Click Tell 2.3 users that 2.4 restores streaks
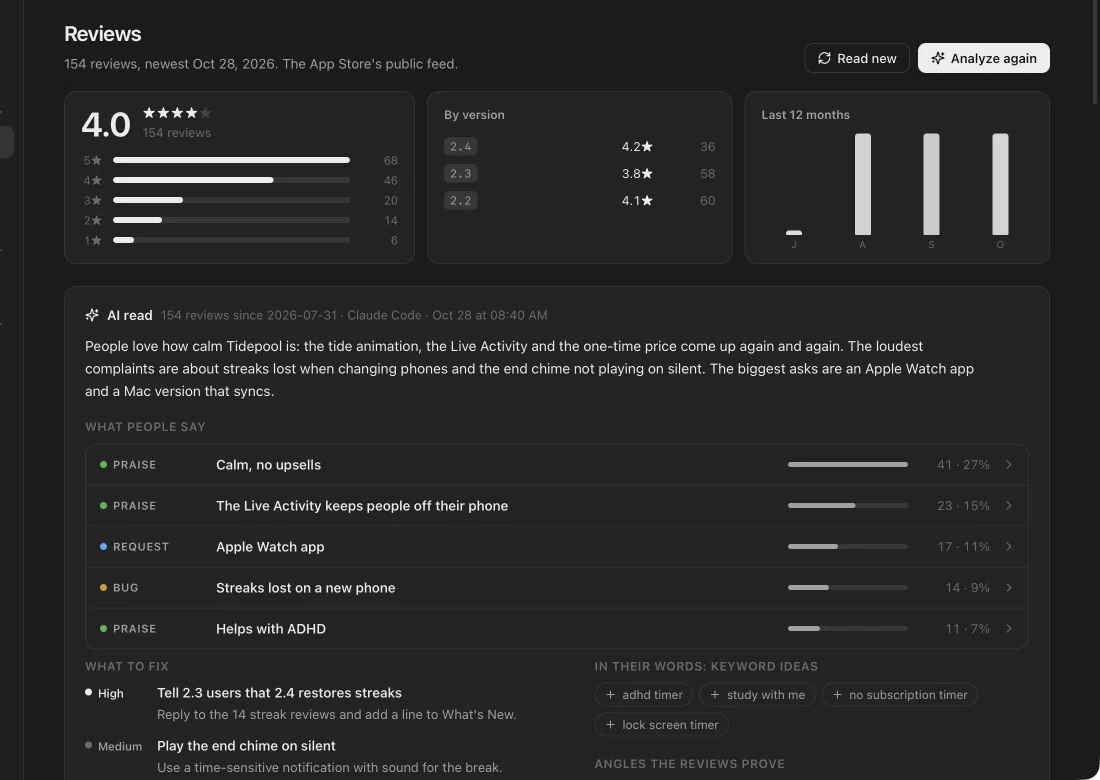The width and height of the screenshot is (1100, 780). click(279, 693)
